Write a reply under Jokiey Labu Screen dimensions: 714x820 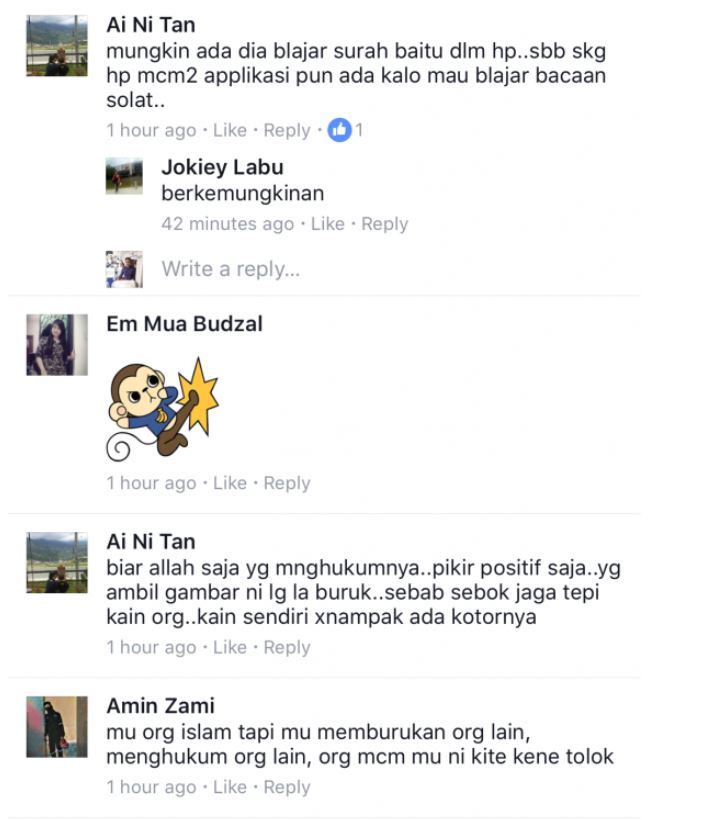pyautogui.click(x=231, y=269)
